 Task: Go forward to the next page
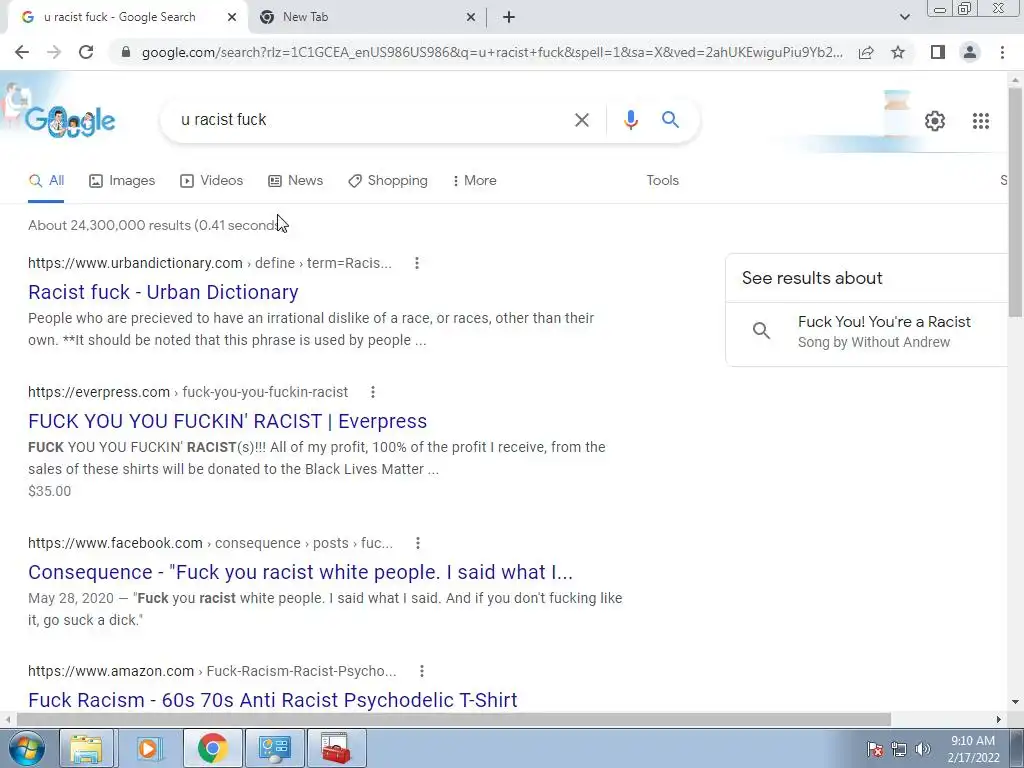54,52
